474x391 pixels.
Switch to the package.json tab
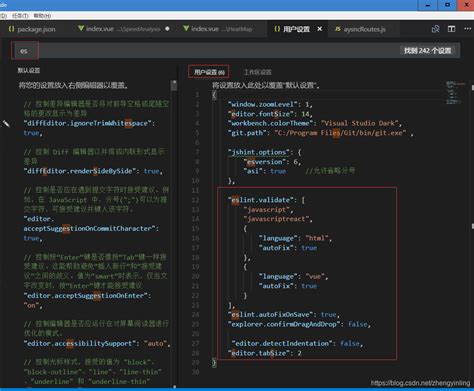click(x=32, y=29)
